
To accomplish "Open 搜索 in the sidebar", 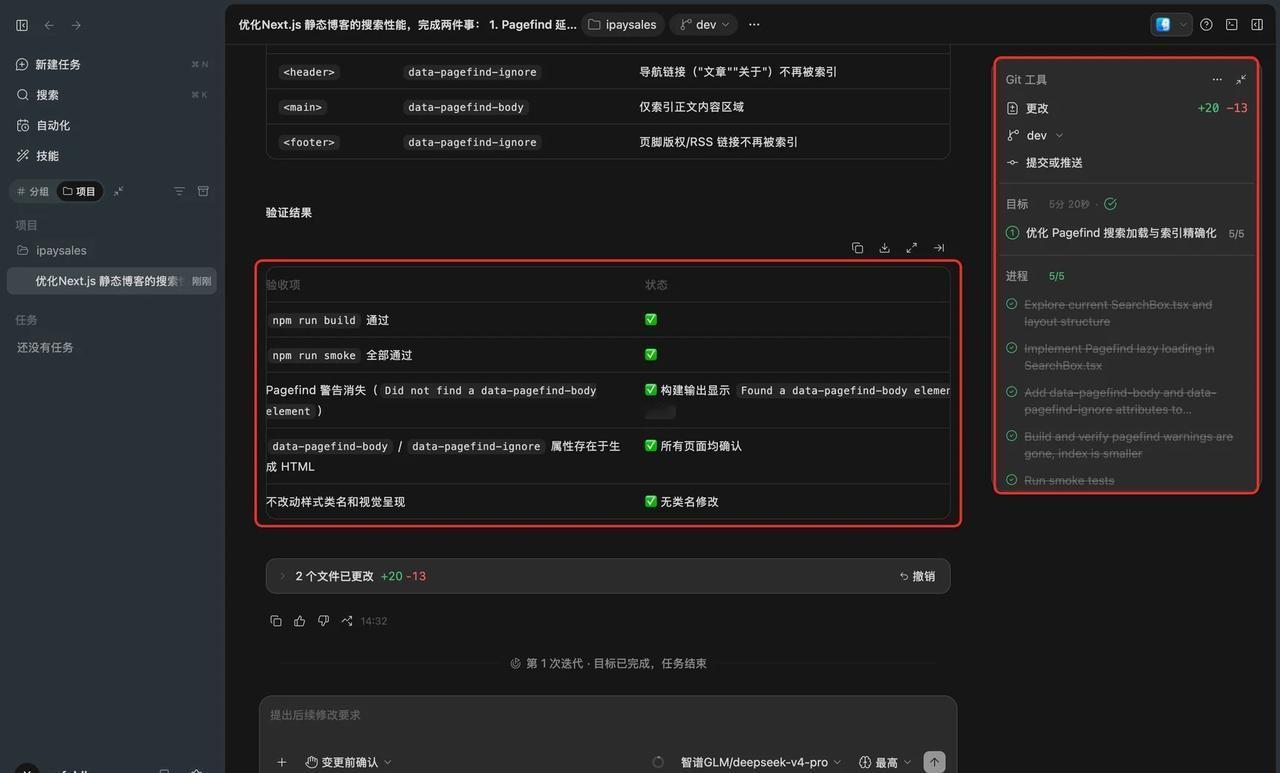I will coord(112,95).
